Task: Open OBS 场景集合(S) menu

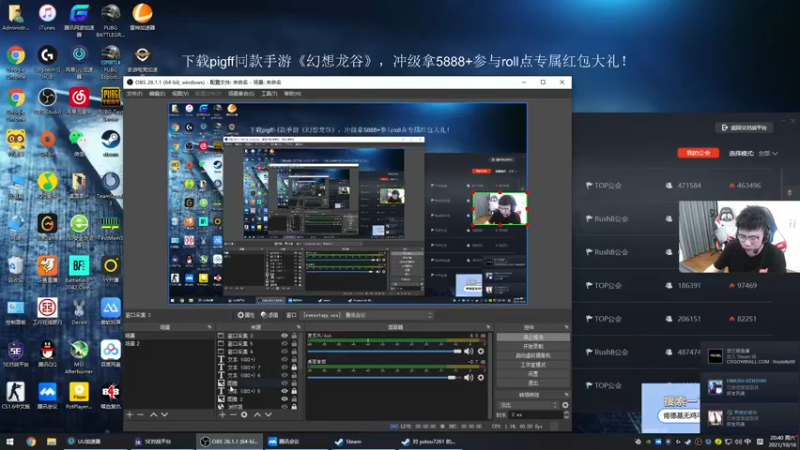Action: point(241,94)
